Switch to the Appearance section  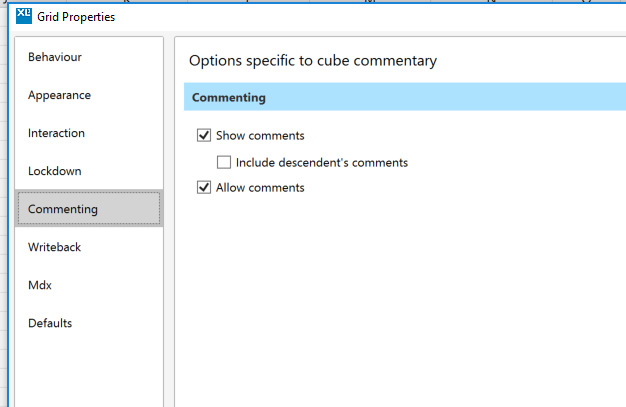[x=59, y=95]
